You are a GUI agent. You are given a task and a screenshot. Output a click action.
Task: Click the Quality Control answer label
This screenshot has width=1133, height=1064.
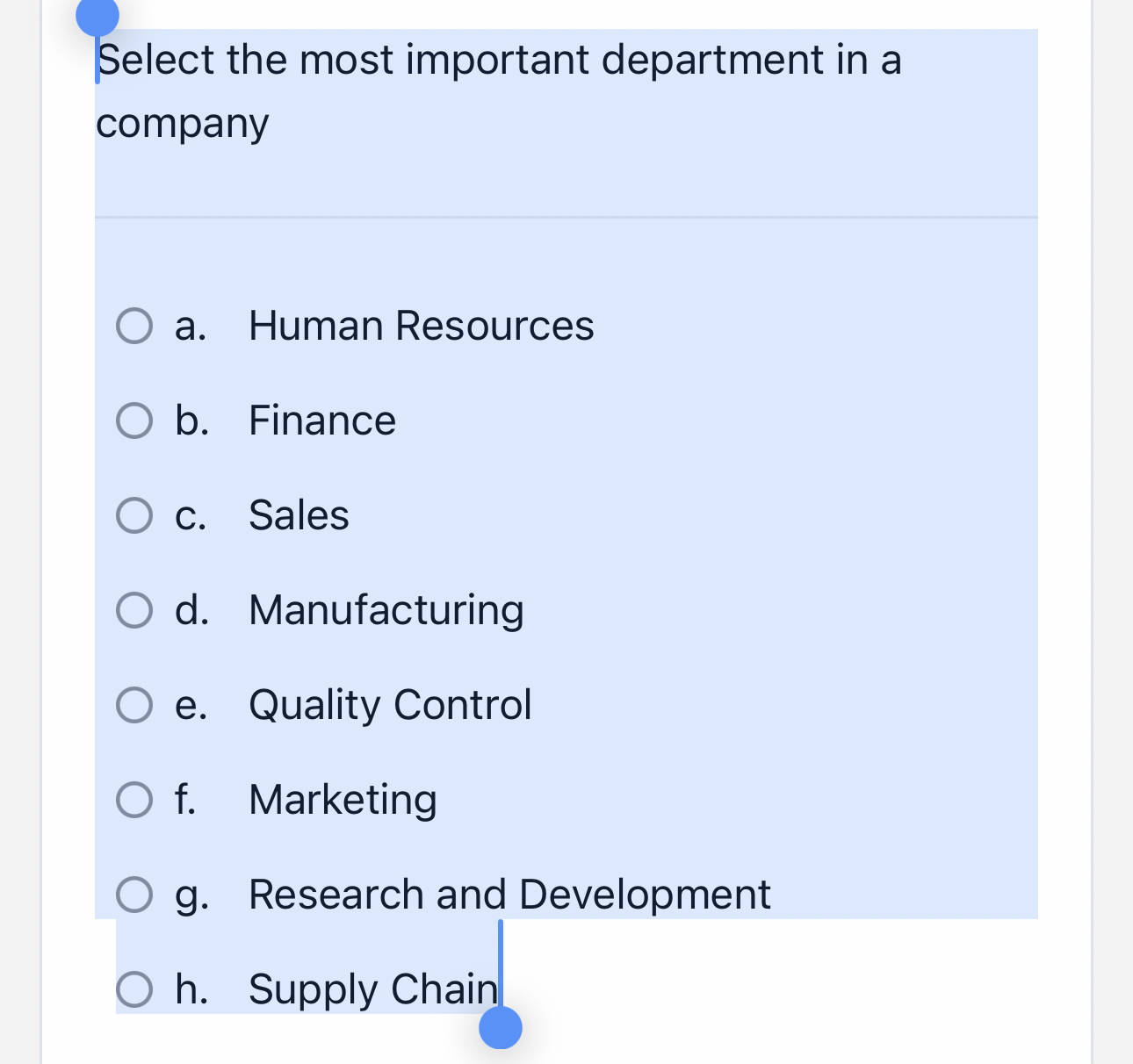[390, 705]
